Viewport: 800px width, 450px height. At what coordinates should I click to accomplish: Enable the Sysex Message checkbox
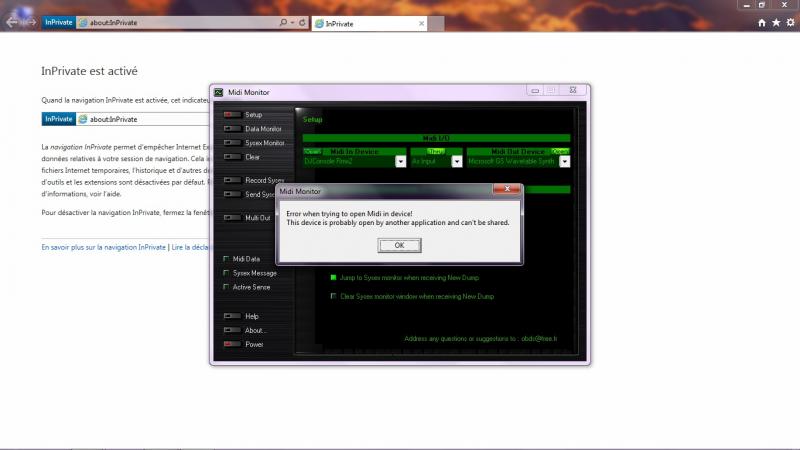(x=226, y=272)
